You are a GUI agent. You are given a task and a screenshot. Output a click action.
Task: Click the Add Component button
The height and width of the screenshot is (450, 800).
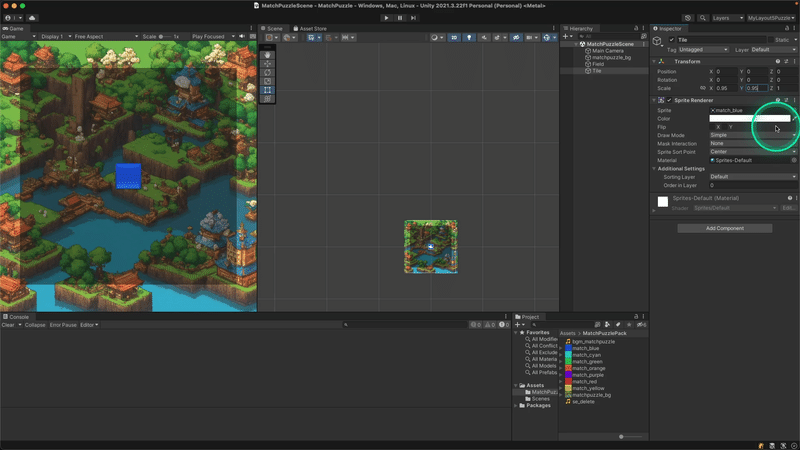pyautogui.click(x=724, y=228)
